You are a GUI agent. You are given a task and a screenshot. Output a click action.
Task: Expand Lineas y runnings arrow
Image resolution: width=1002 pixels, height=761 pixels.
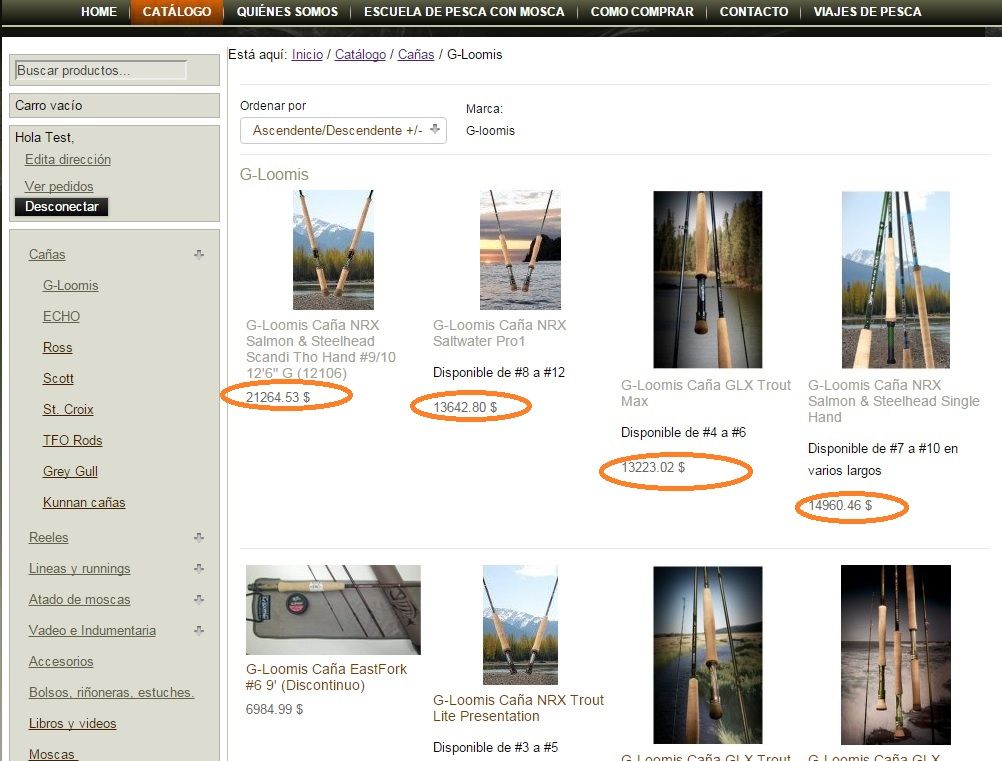(199, 568)
